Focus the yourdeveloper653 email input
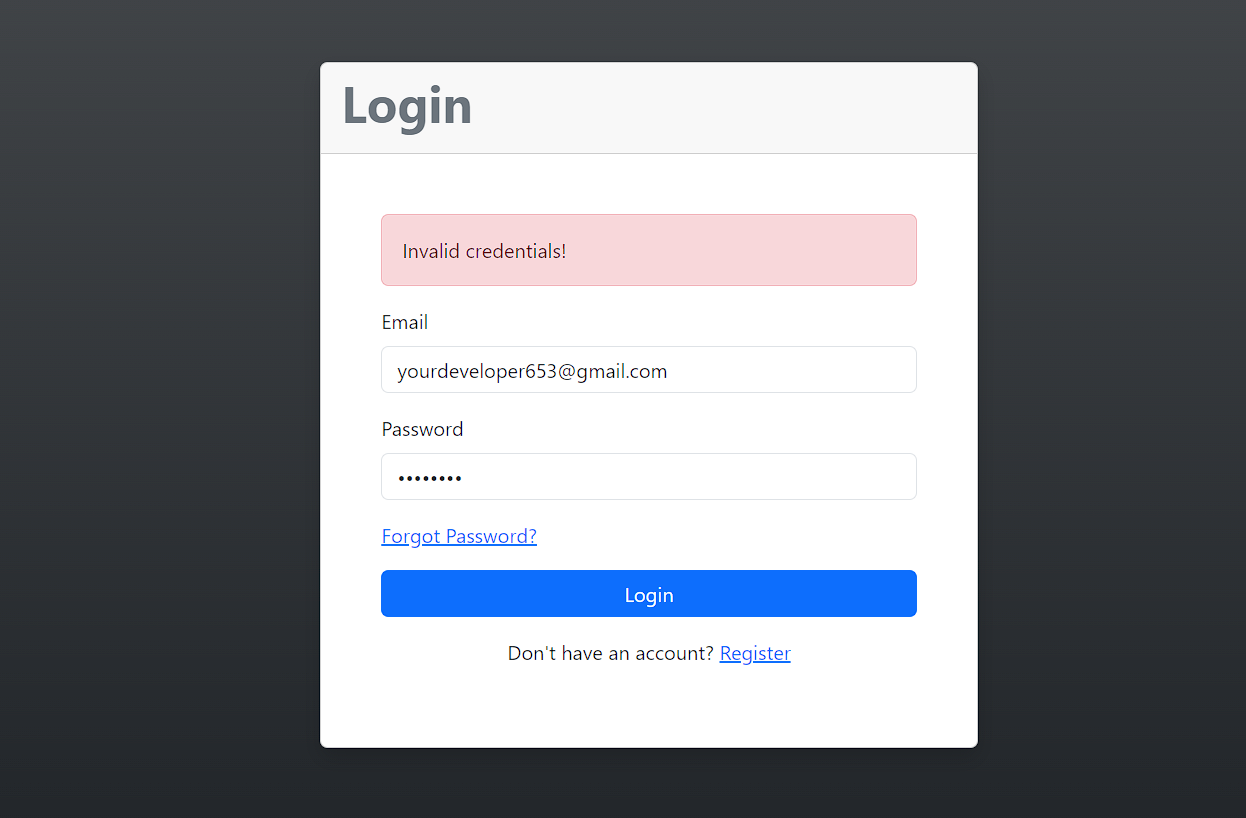Viewport: 1246px width, 818px height. pyautogui.click(x=648, y=369)
